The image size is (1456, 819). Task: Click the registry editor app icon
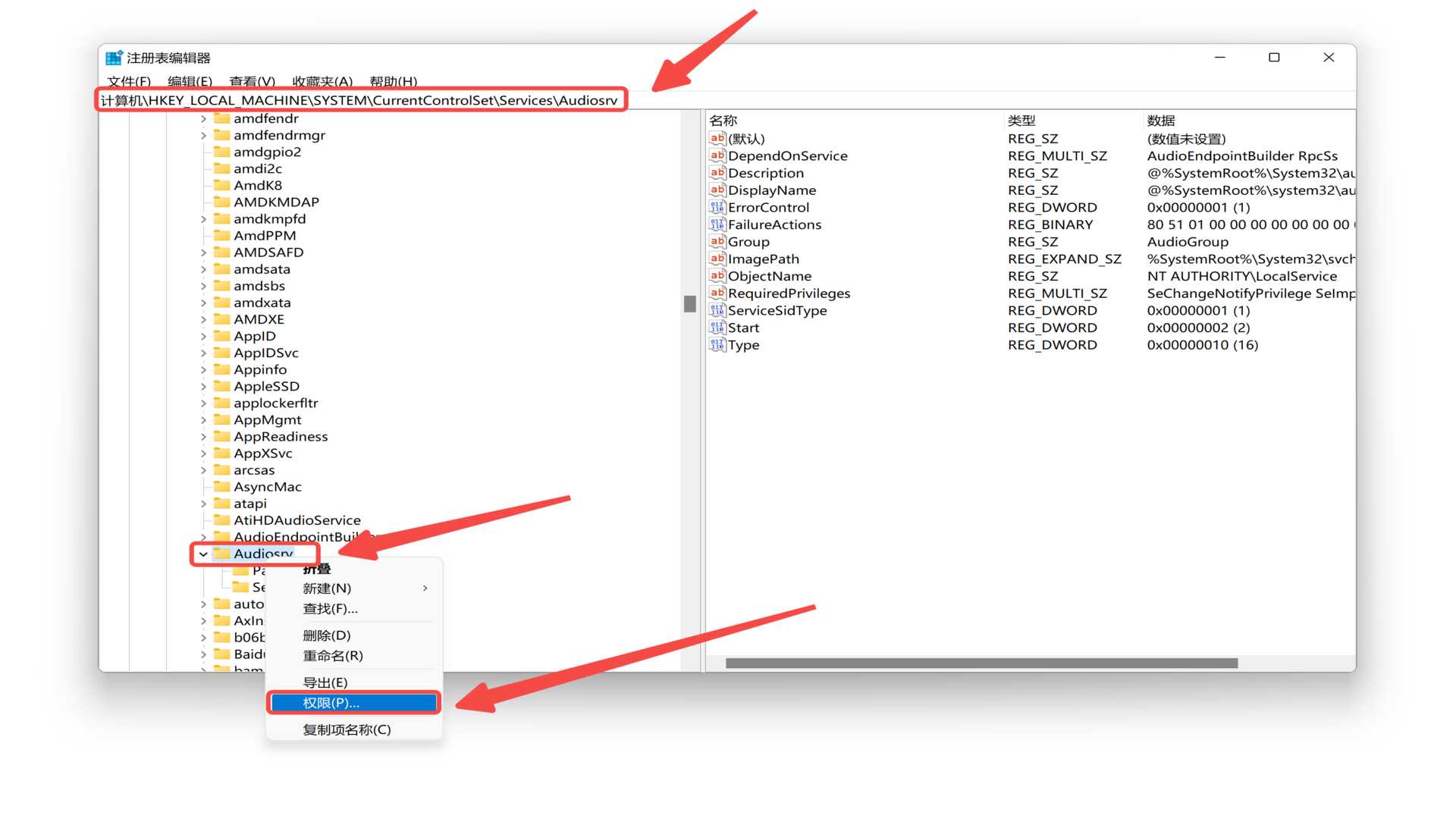114,58
